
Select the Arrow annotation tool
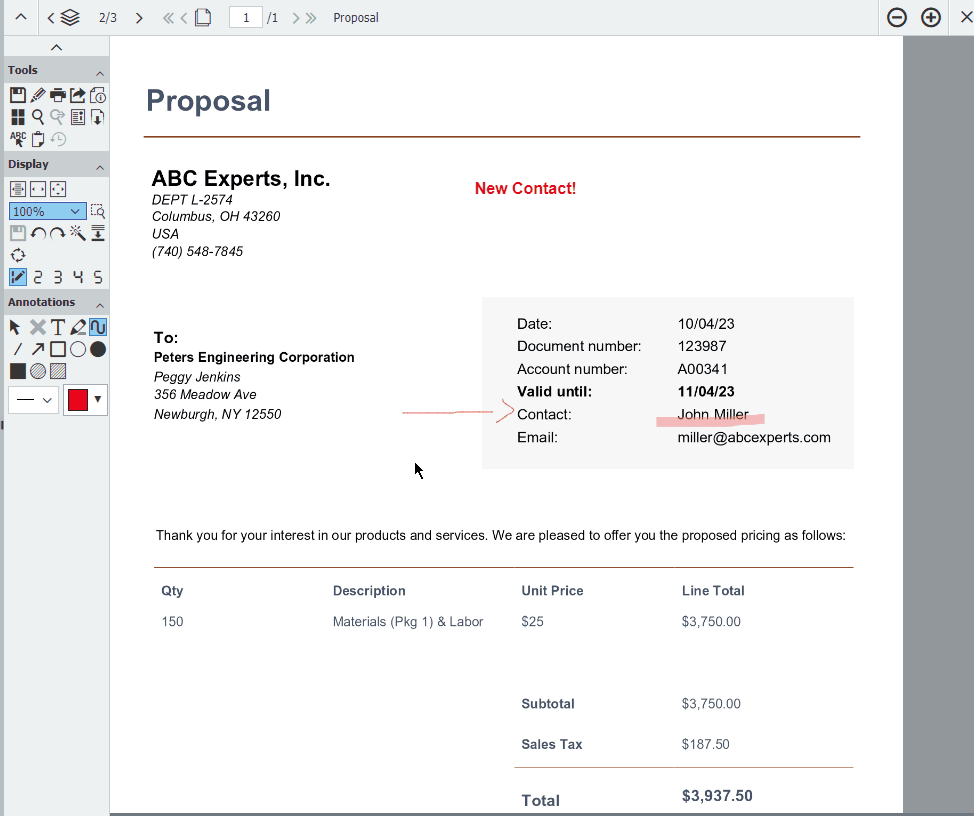(x=37, y=349)
